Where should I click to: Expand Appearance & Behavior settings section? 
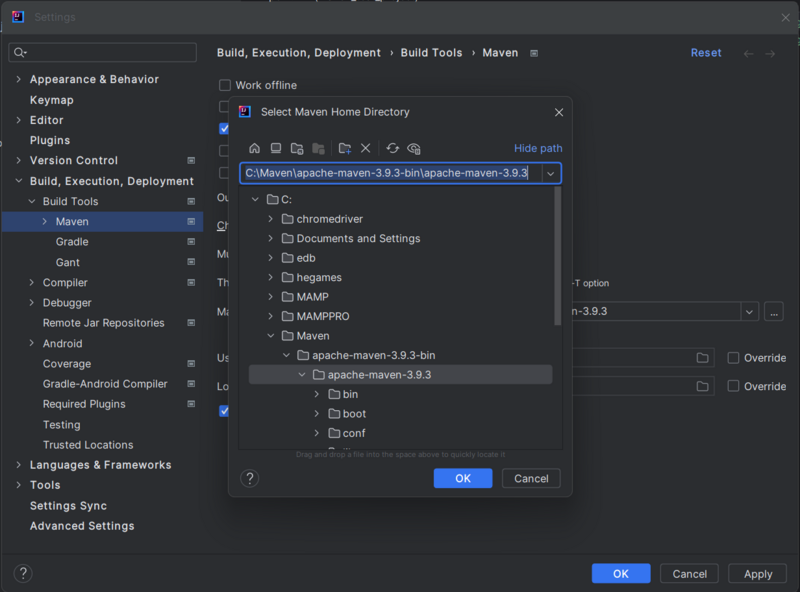tap(19, 79)
